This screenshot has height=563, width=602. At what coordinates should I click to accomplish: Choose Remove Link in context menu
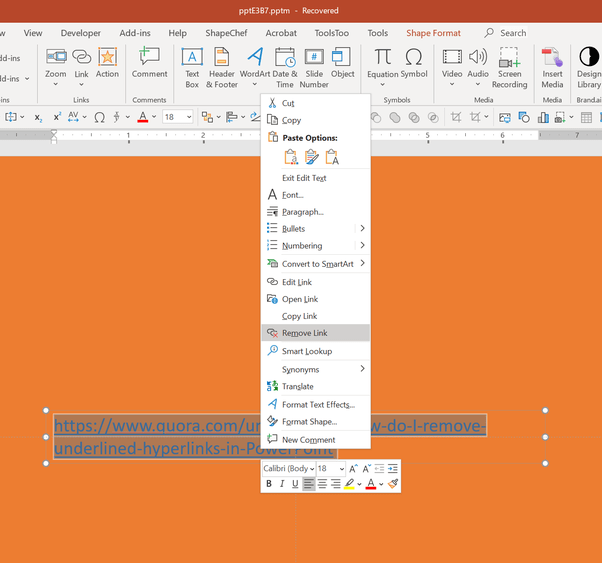point(316,333)
